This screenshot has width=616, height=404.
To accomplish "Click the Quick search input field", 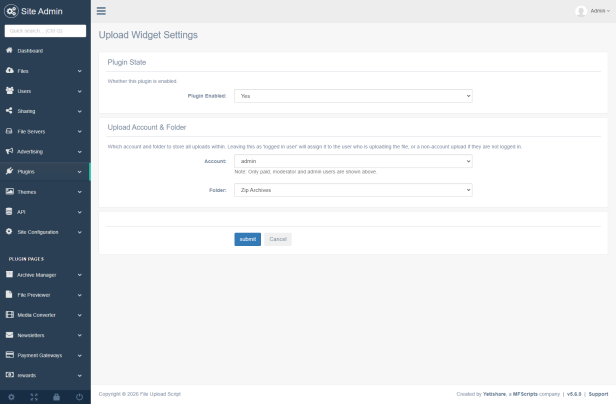I will click(45, 31).
